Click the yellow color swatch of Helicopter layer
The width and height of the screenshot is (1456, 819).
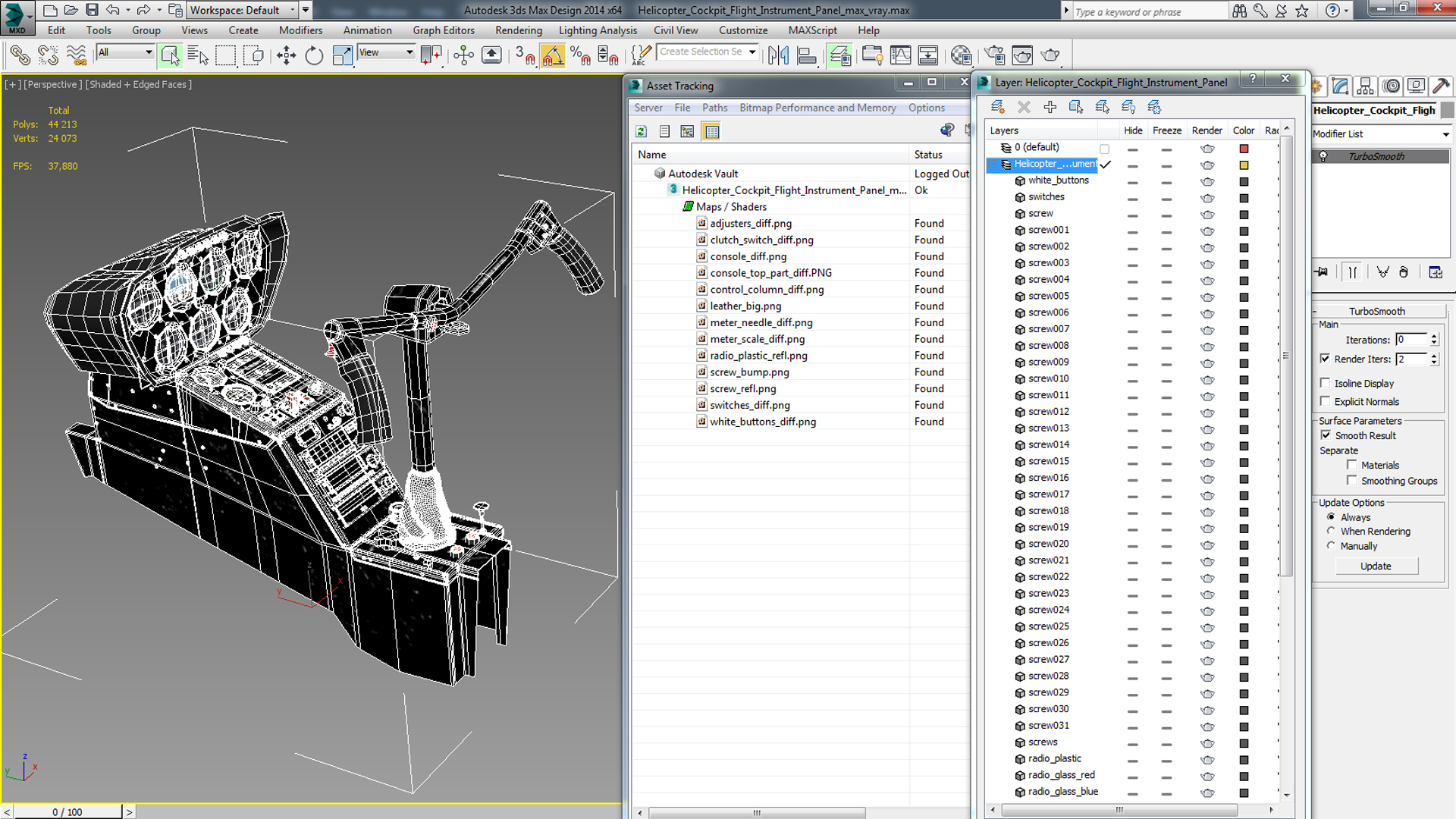pyautogui.click(x=1244, y=165)
